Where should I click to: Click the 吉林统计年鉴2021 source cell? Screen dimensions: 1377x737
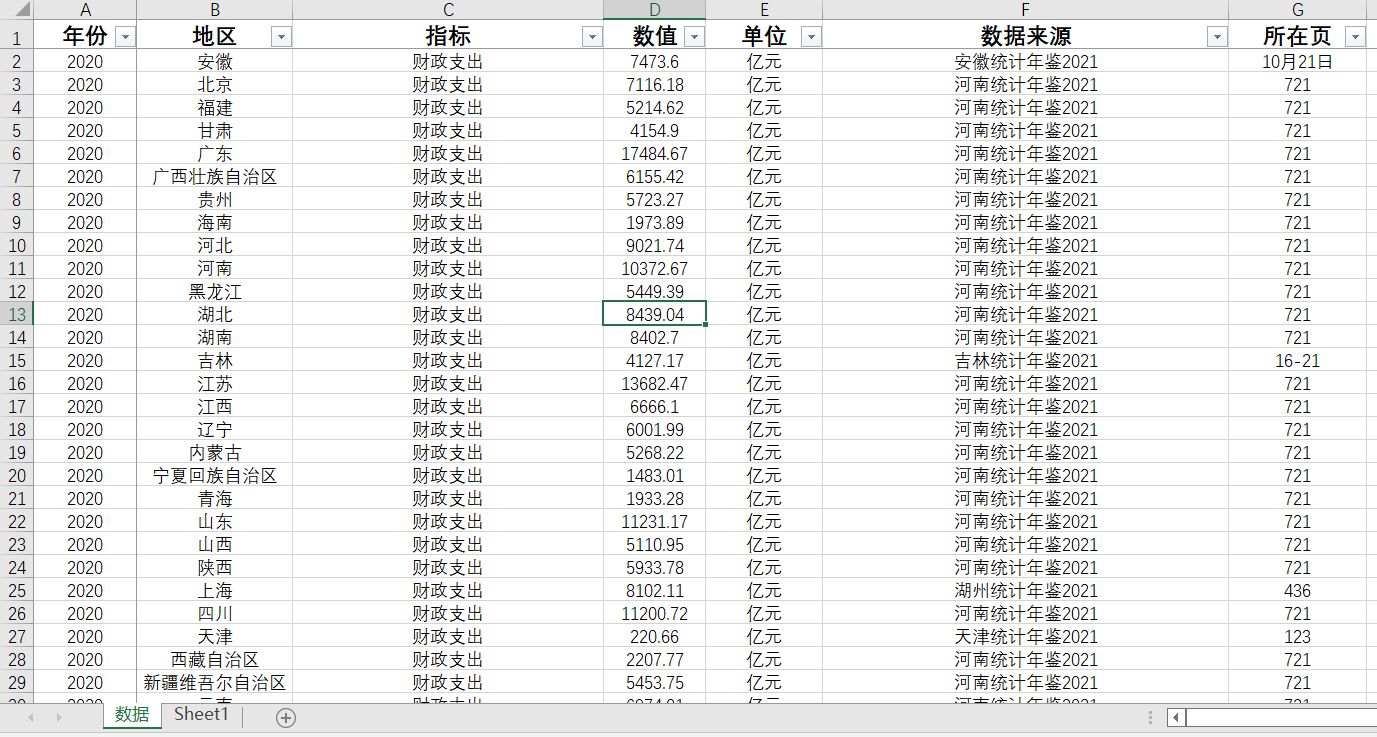pos(1026,360)
